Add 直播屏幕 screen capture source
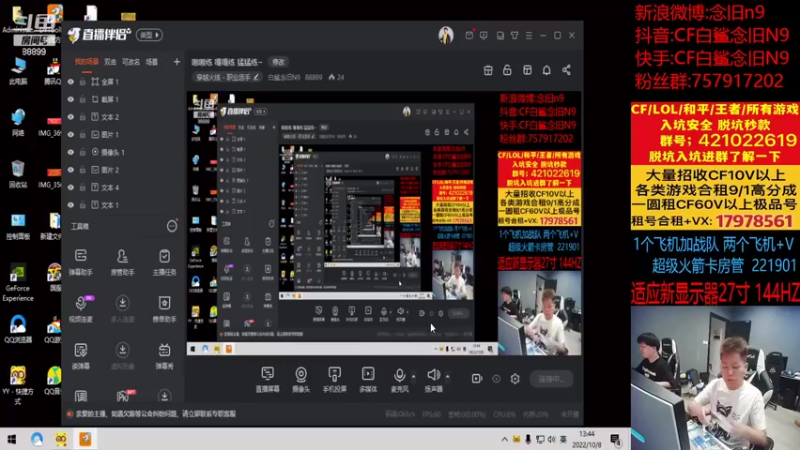 pyautogui.click(x=267, y=380)
